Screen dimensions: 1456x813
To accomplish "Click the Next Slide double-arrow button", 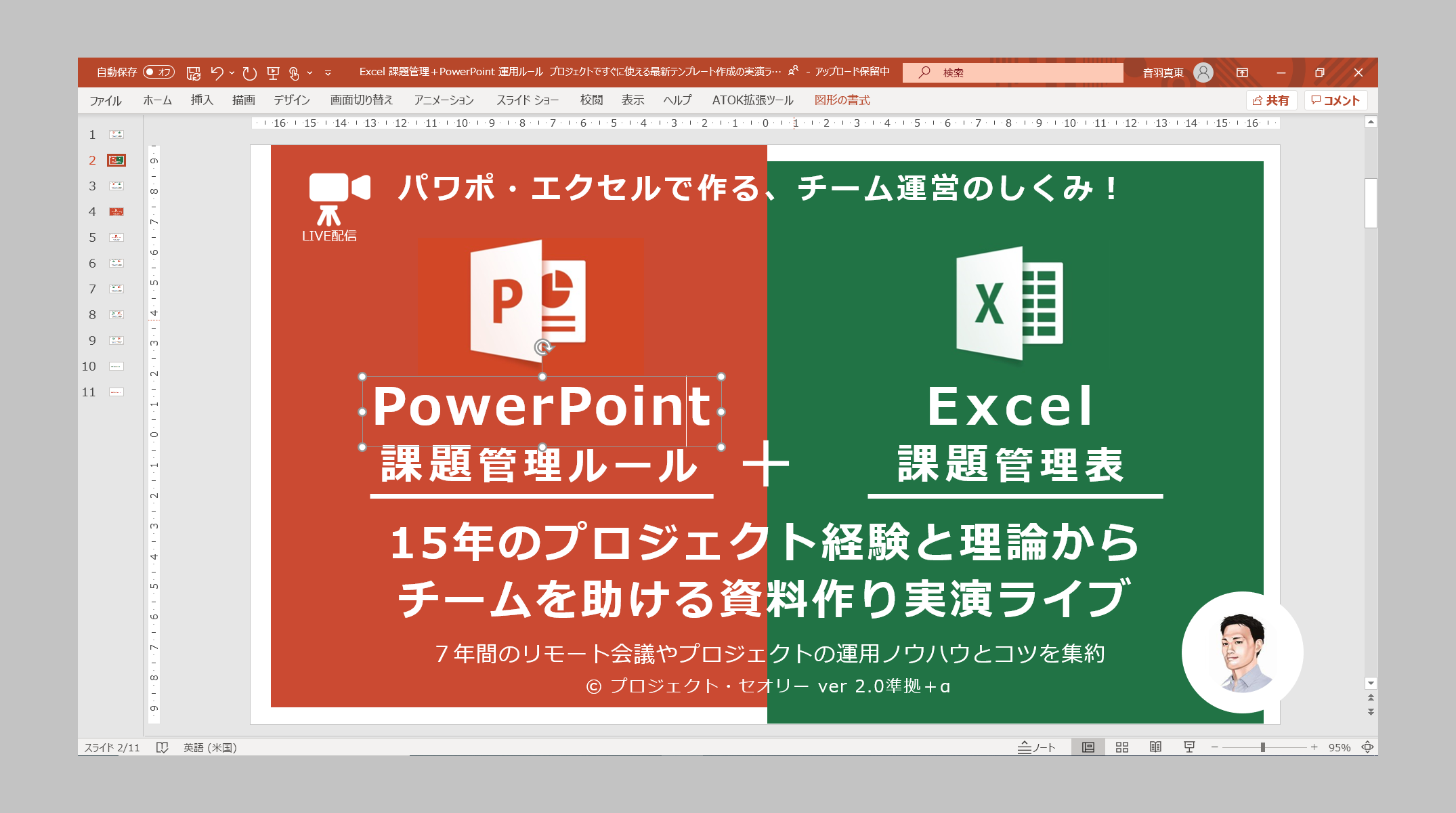I will [1371, 712].
